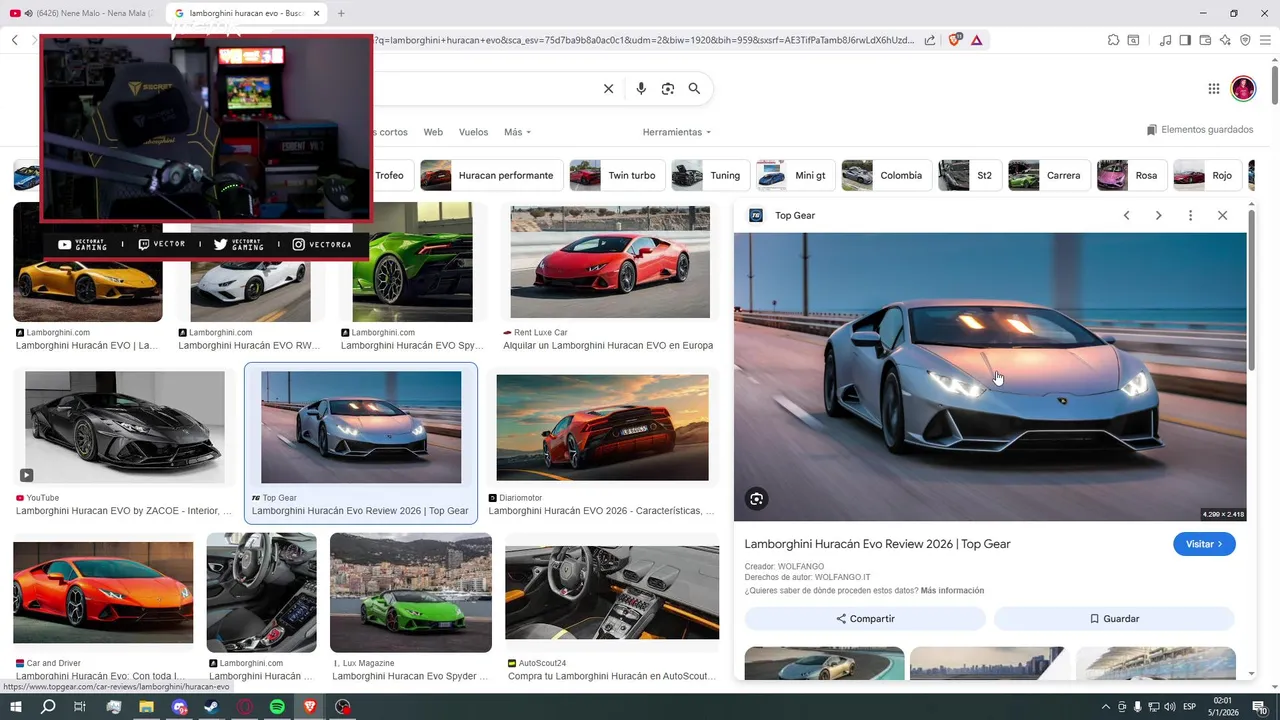Open AutoScout24 interior thumbnail
Screen dimensions: 1280x720
[x=612, y=593]
